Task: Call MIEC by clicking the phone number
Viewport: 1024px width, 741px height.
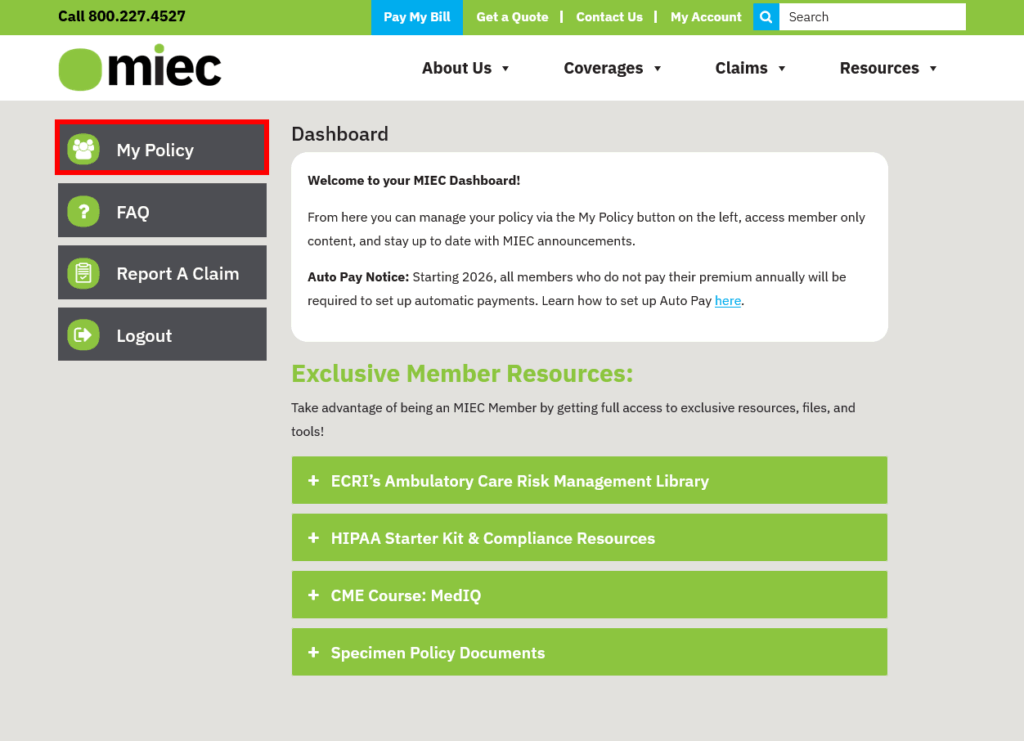Action: pyautogui.click(x=121, y=17)
